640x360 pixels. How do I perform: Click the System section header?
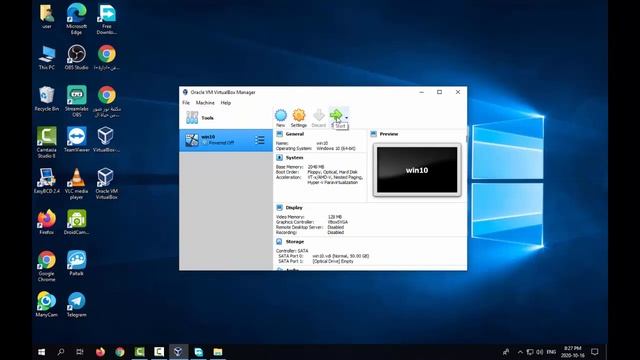pos(294,158)
